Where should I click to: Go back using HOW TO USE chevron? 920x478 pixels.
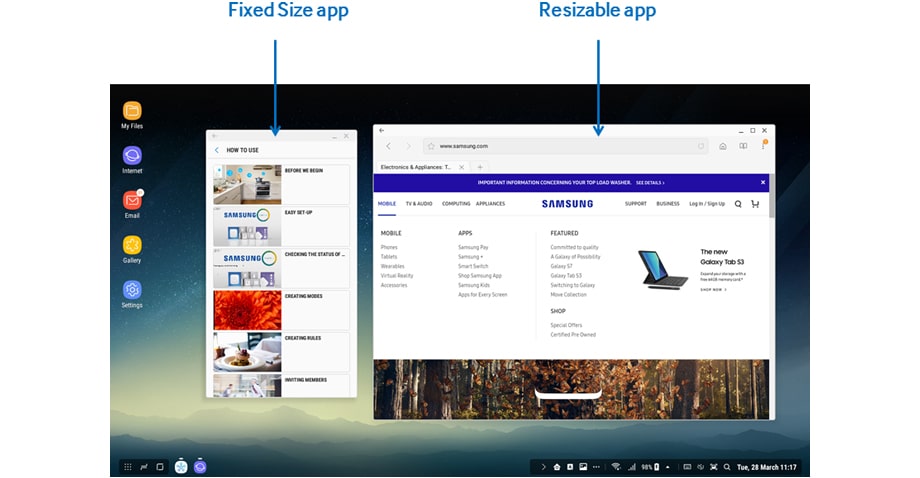(x=217, y=150)
